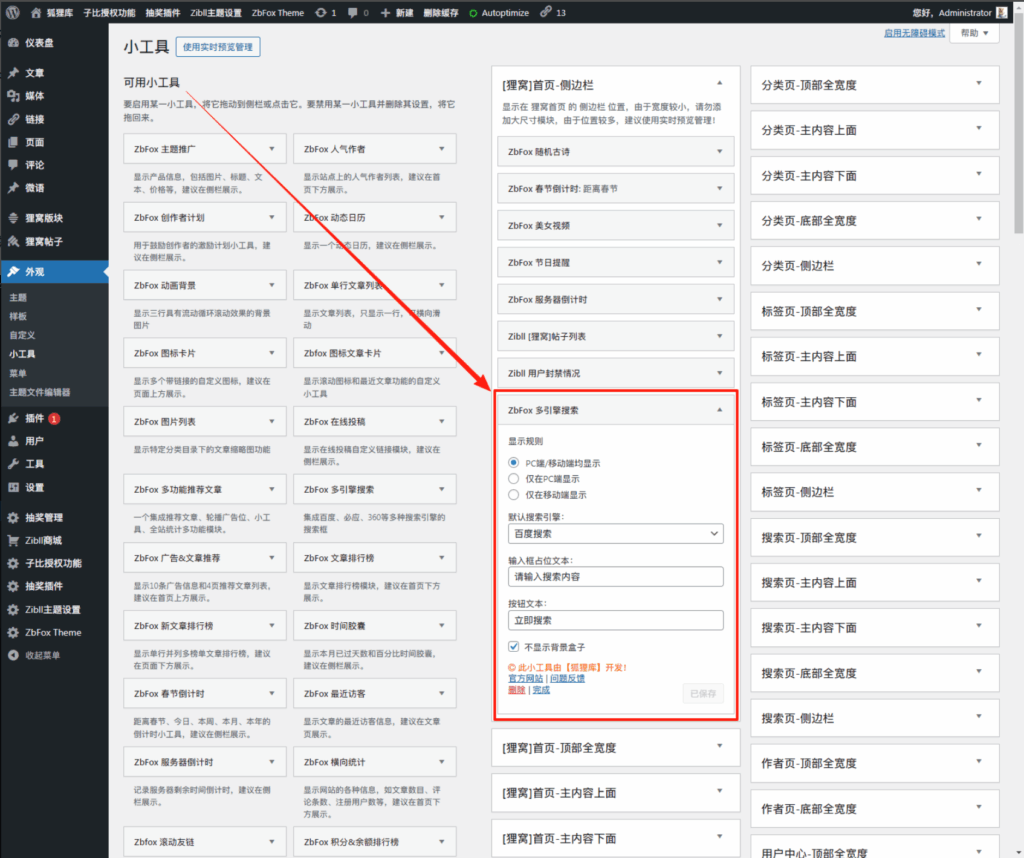Screen dimensions: 1024x858
Task: Expand 搜索页-侧边栏 widget area
Action: point(978,717)
